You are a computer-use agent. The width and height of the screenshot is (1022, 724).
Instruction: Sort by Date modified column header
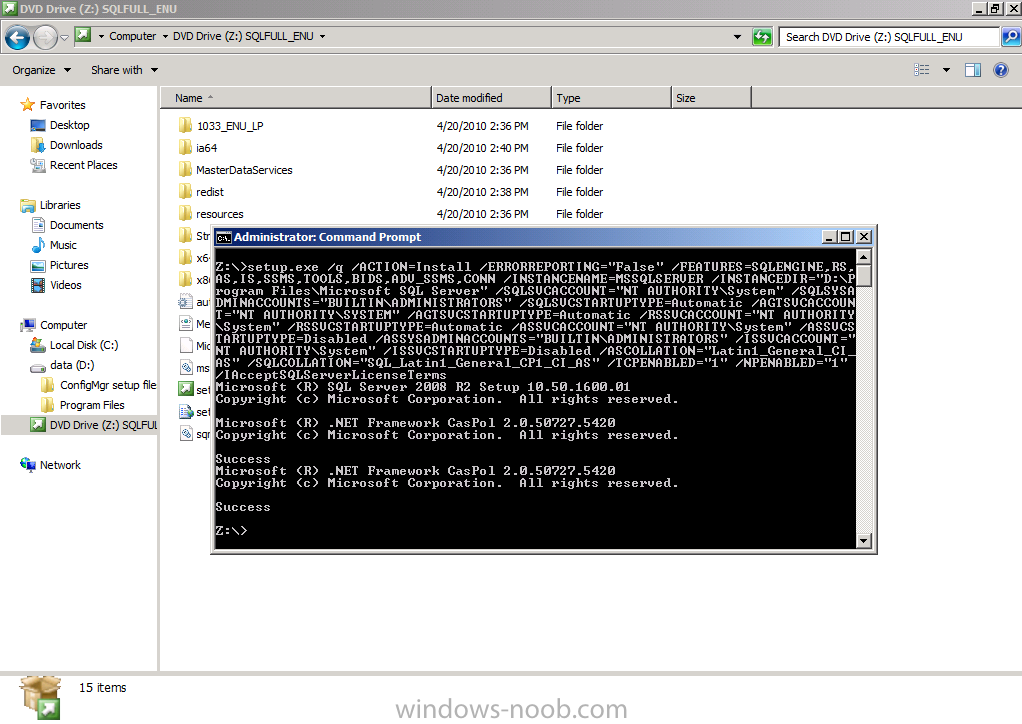[491, 98]
